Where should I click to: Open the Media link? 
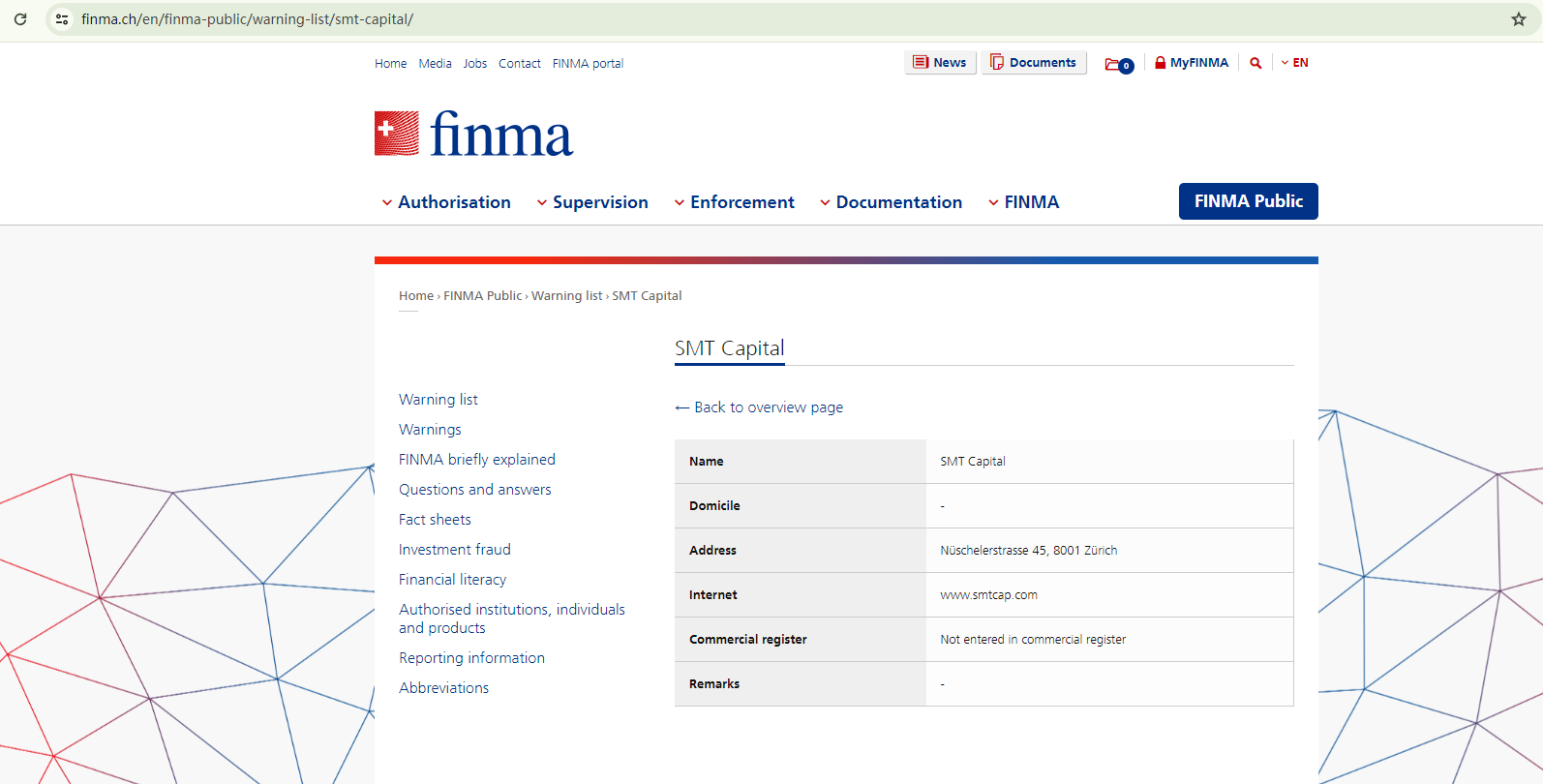(x=436, y=64)
